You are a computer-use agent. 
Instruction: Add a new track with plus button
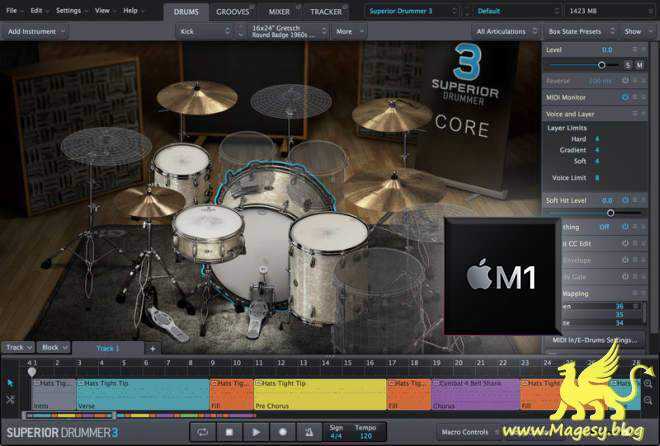tap(152, 348)
